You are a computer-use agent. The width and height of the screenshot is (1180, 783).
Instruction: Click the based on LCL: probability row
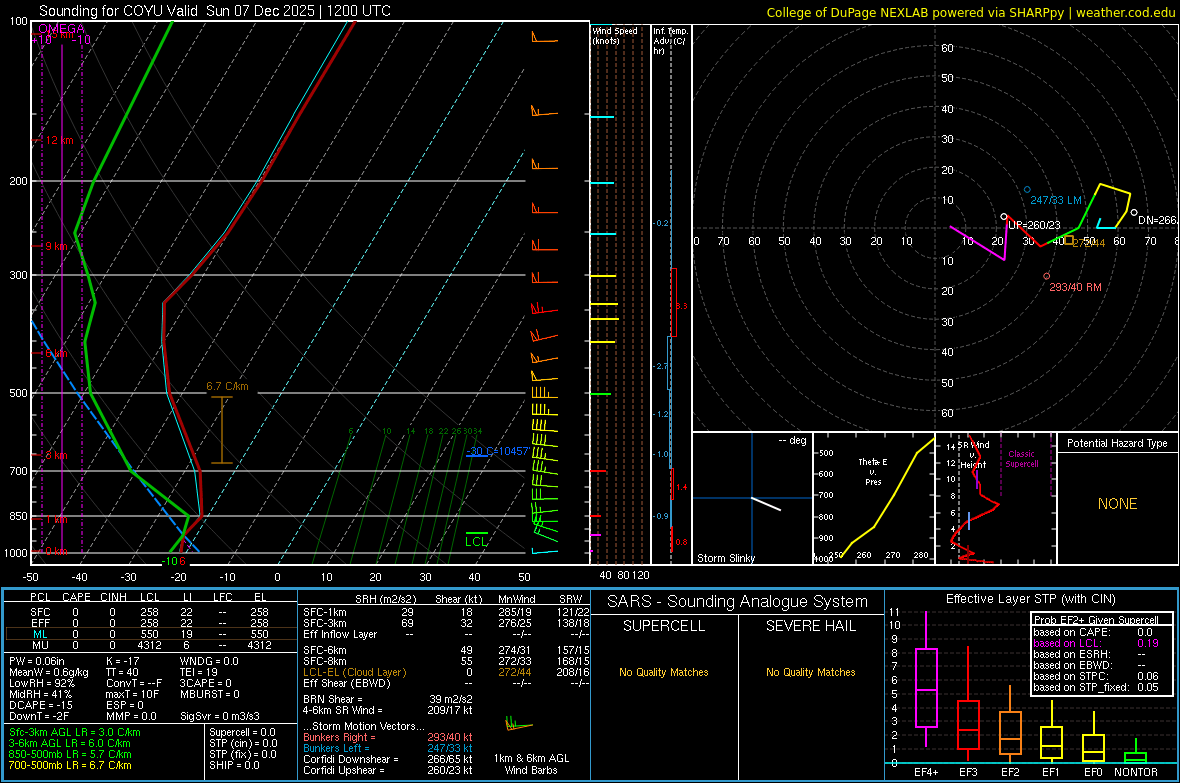(1096, 643)
